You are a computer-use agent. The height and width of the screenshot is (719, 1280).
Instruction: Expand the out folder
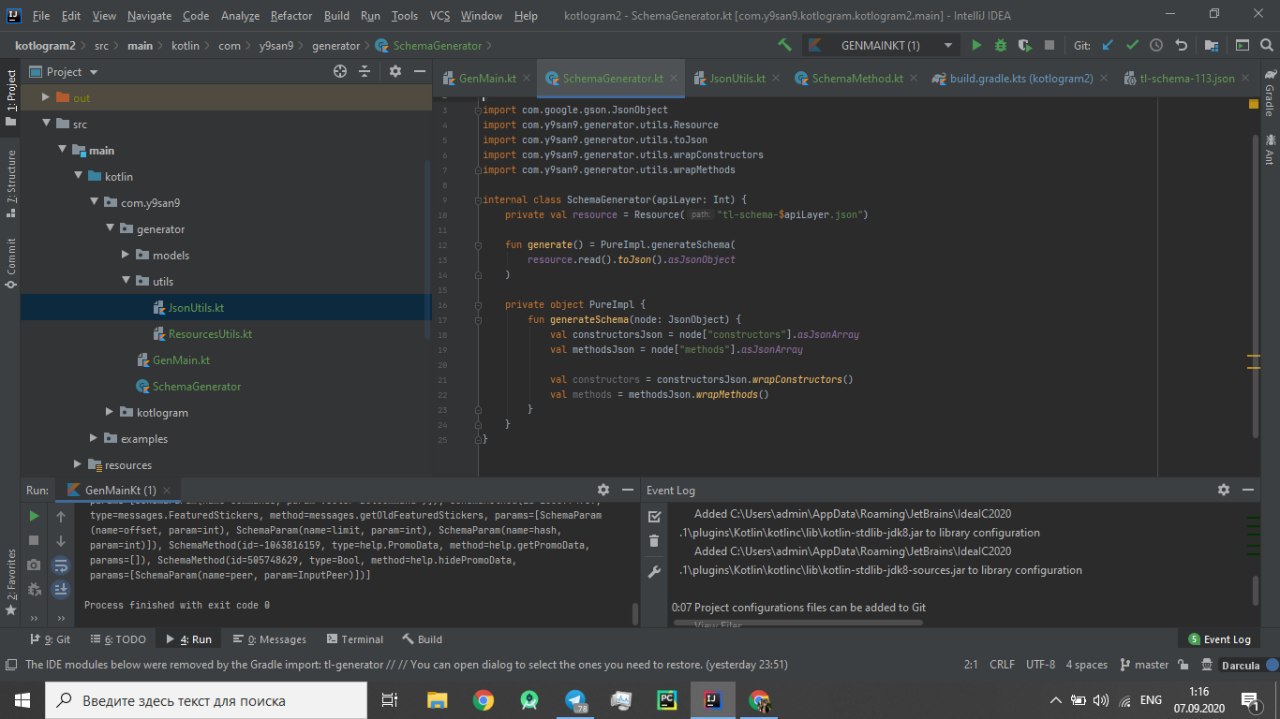pyautogui.click(x=45, y=97)
